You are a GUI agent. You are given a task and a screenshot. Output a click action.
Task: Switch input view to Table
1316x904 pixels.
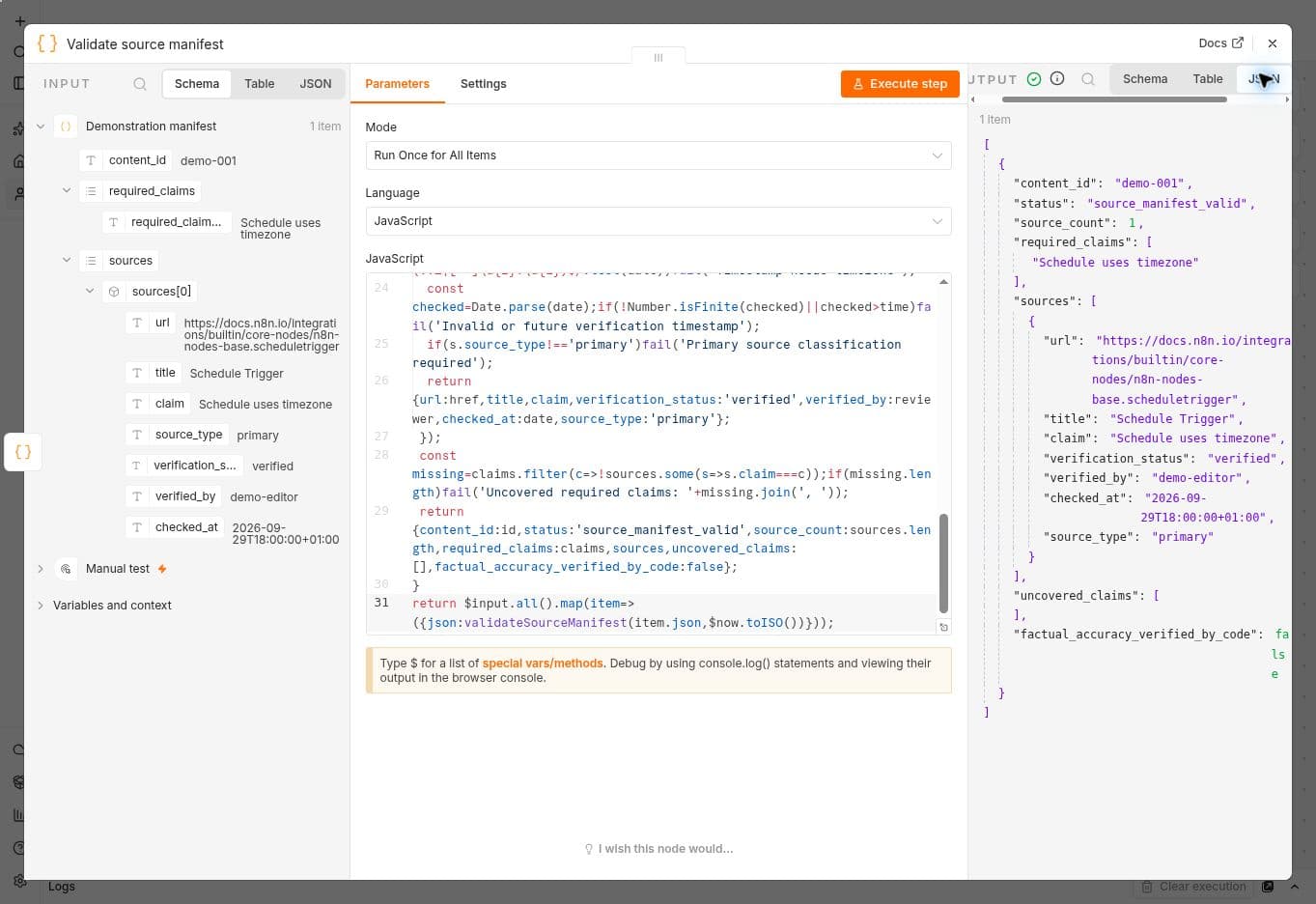click(259, 84)
